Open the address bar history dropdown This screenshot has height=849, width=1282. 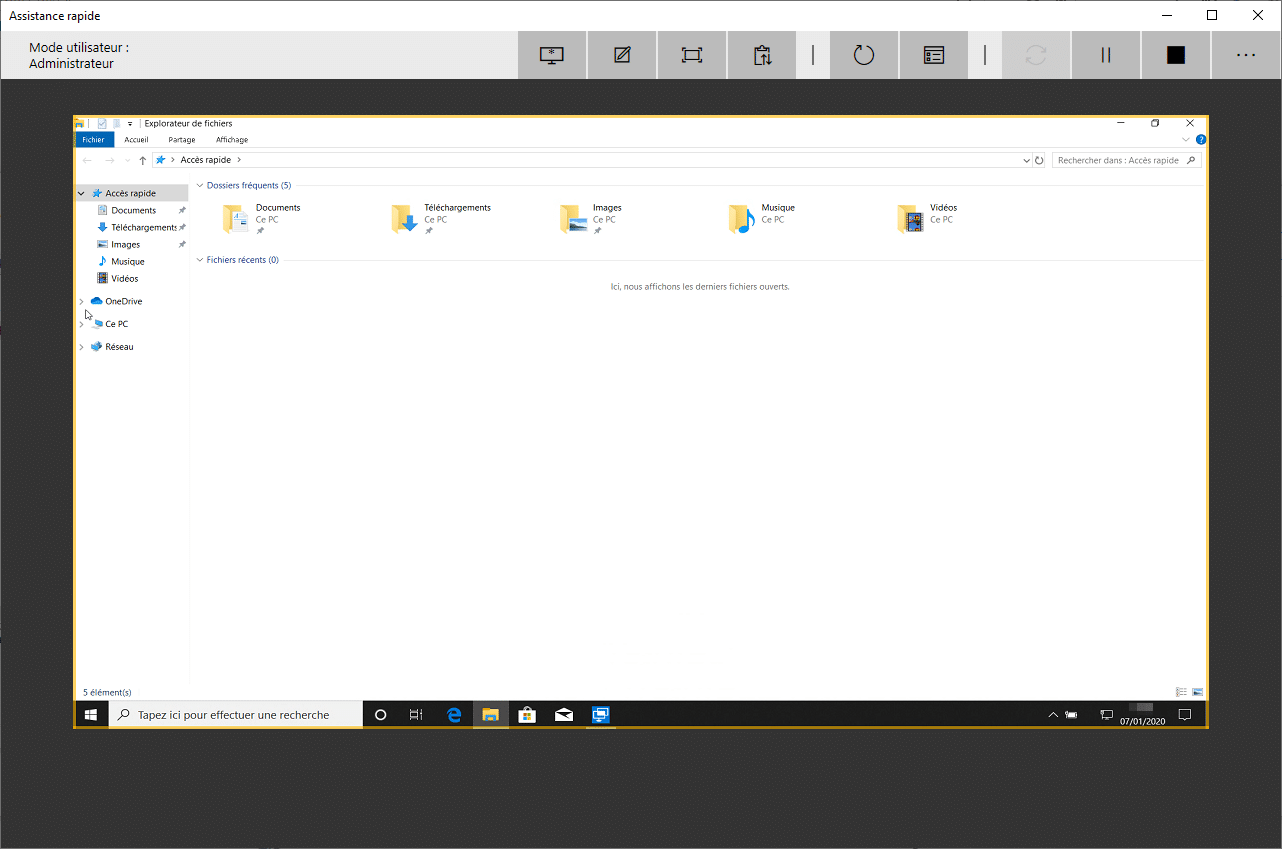[x=1026, y=160]
